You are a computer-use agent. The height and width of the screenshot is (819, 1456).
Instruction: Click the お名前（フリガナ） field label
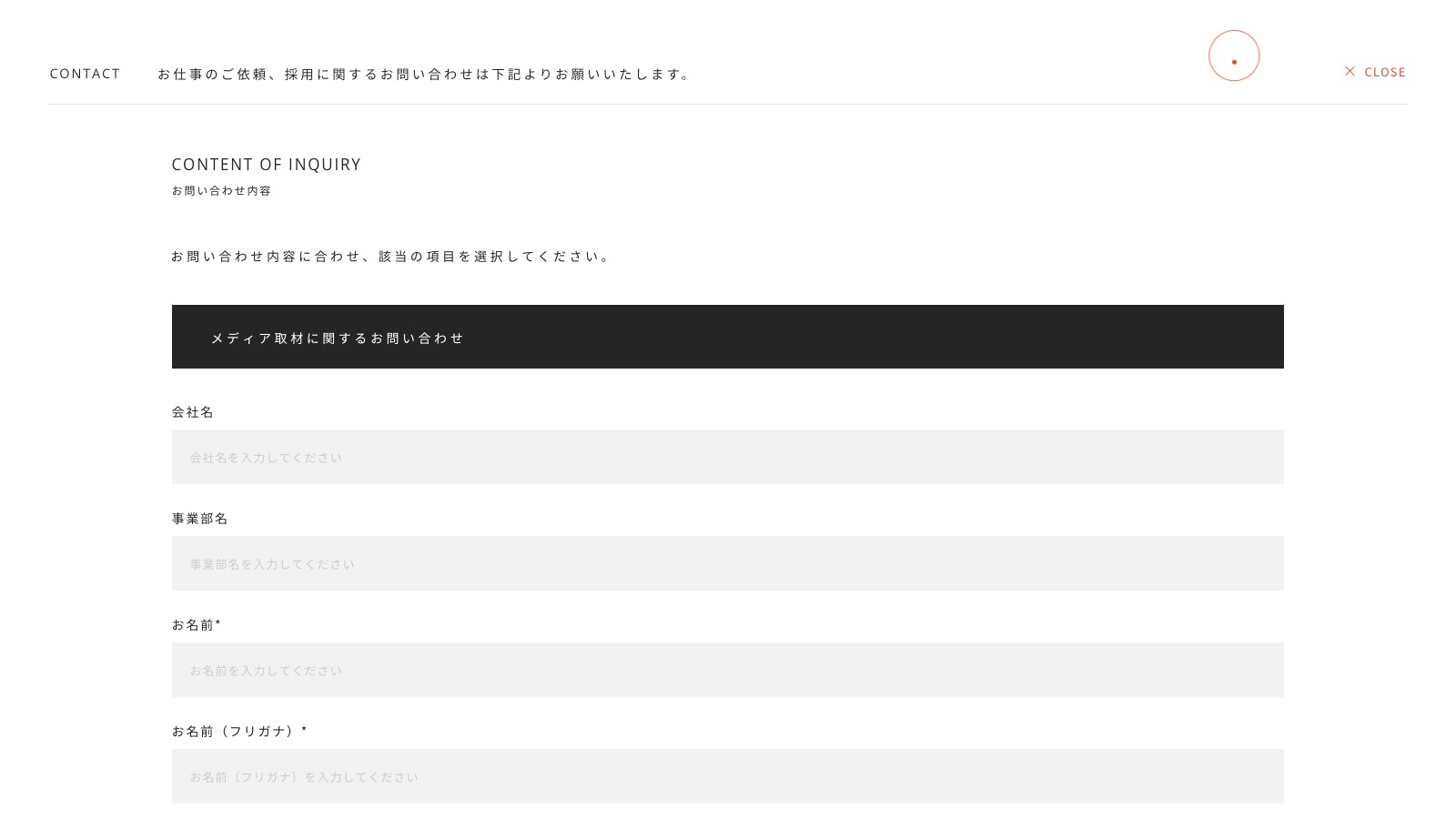[235, 732]
